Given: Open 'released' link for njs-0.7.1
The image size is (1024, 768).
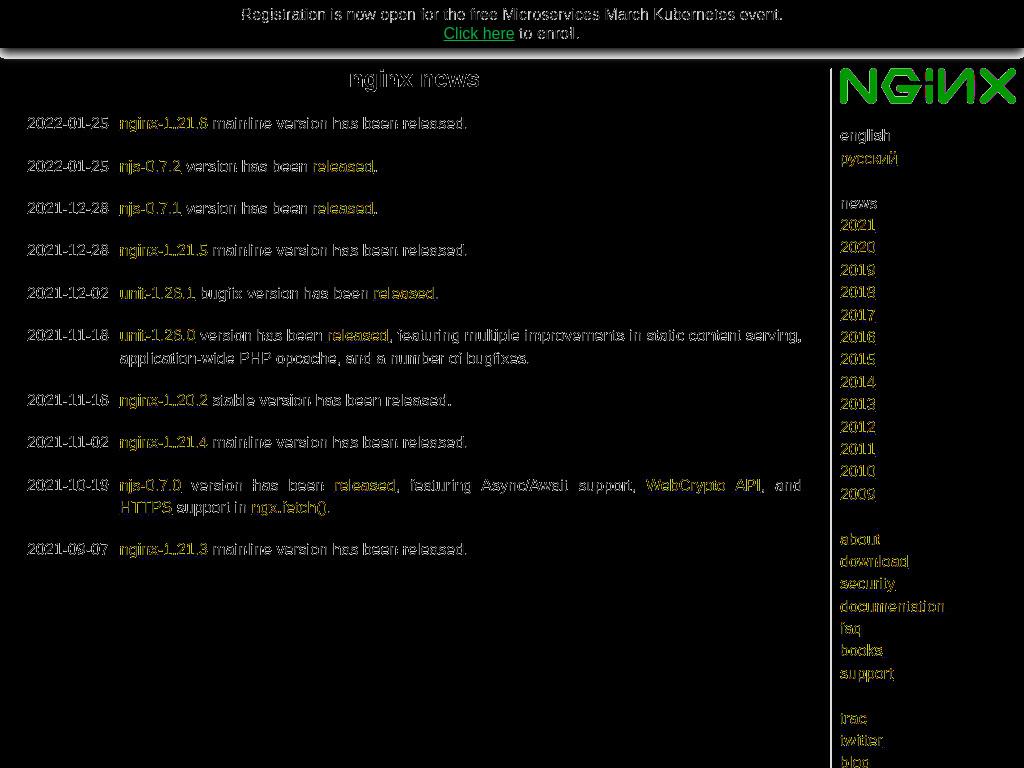Looking at the screenshot, I should coord(344,208).
